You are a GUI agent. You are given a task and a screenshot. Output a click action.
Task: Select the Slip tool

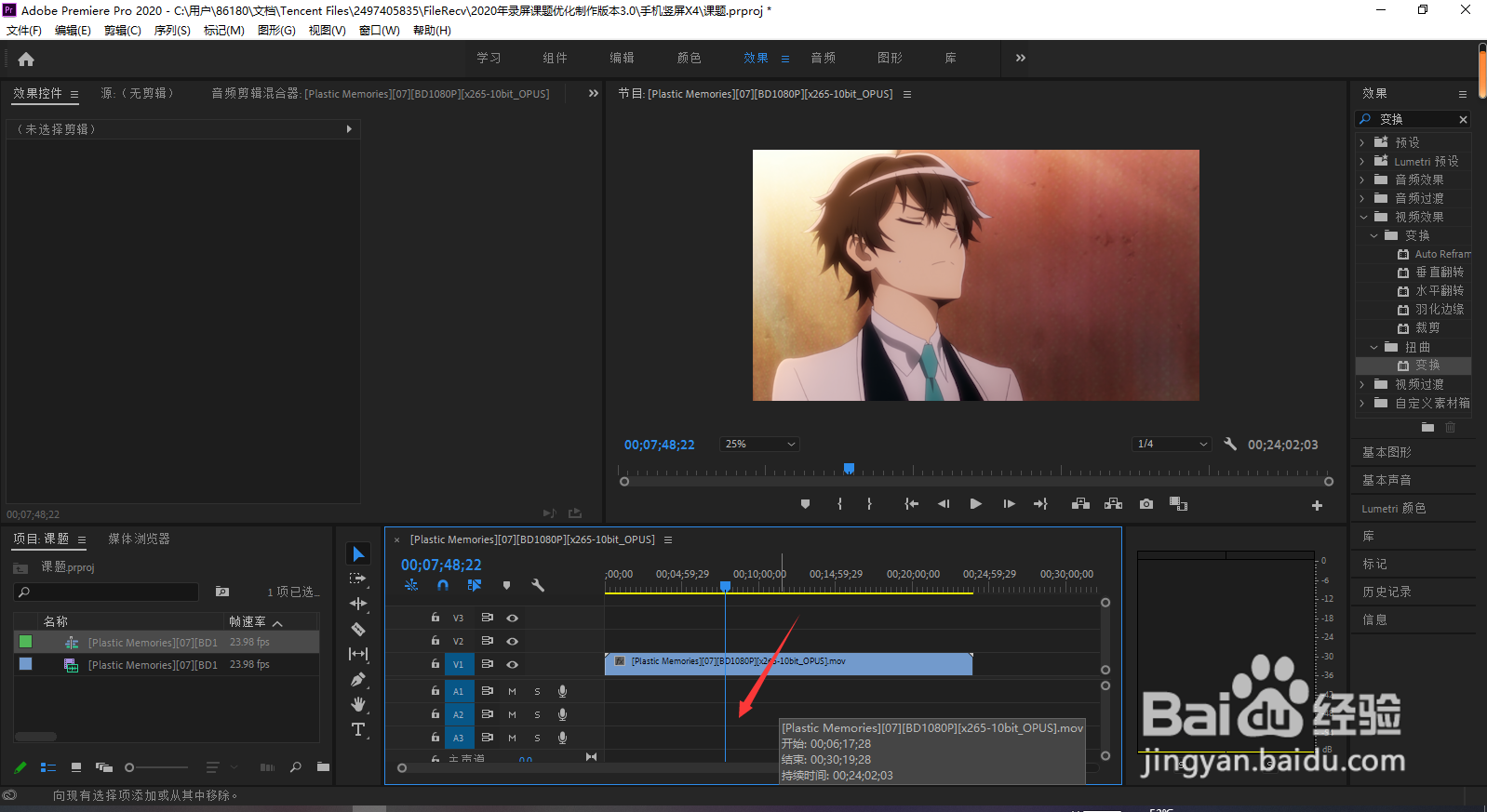click(x=358, y=654)
